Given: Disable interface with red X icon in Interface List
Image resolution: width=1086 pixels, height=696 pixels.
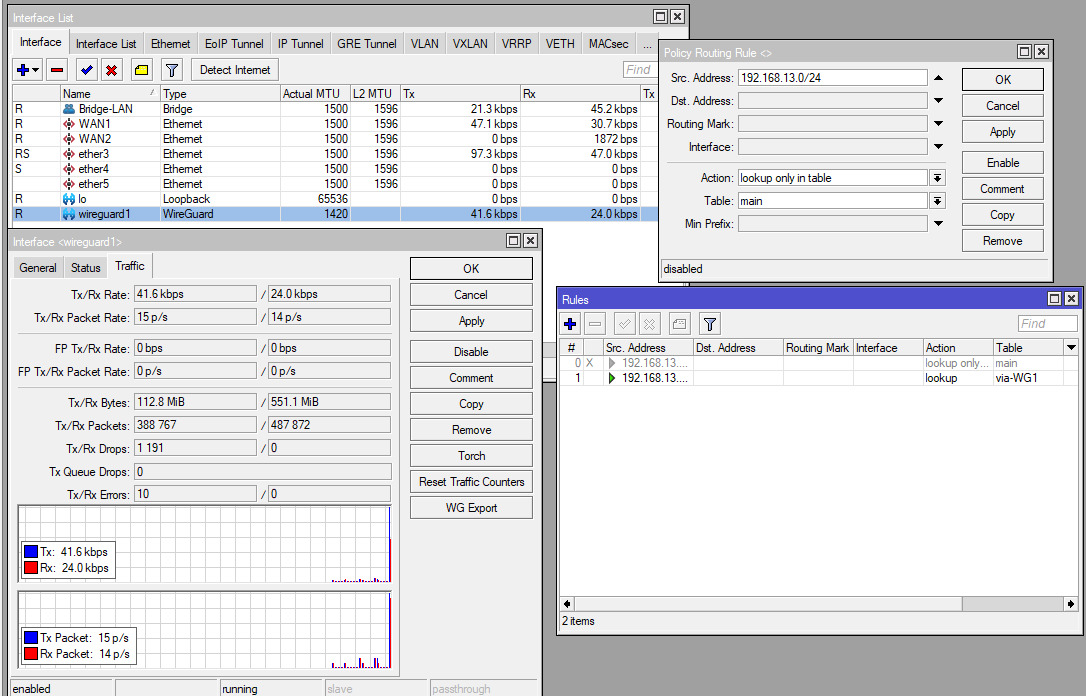Looking at the screenshot, I should 111,70.
